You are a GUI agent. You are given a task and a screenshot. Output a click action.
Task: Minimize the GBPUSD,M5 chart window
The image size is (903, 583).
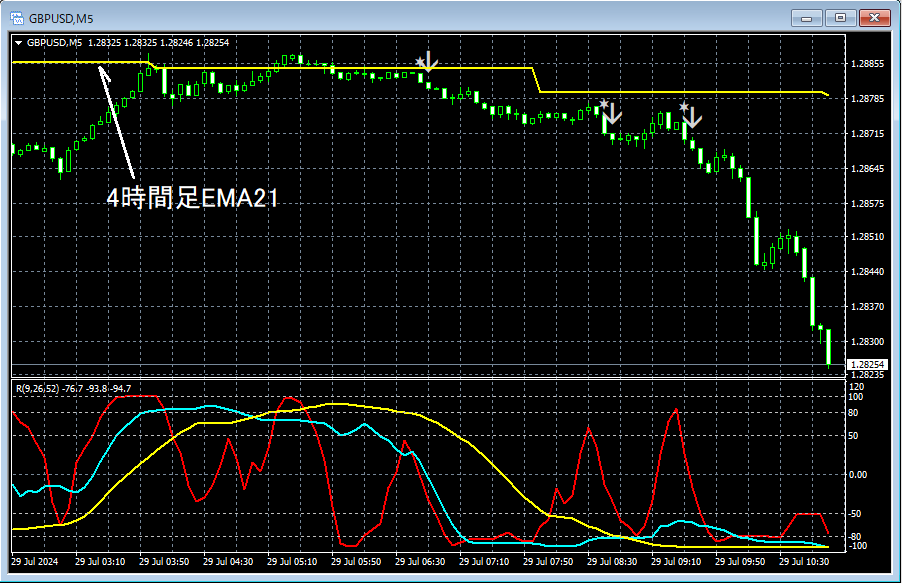(808, 18)
